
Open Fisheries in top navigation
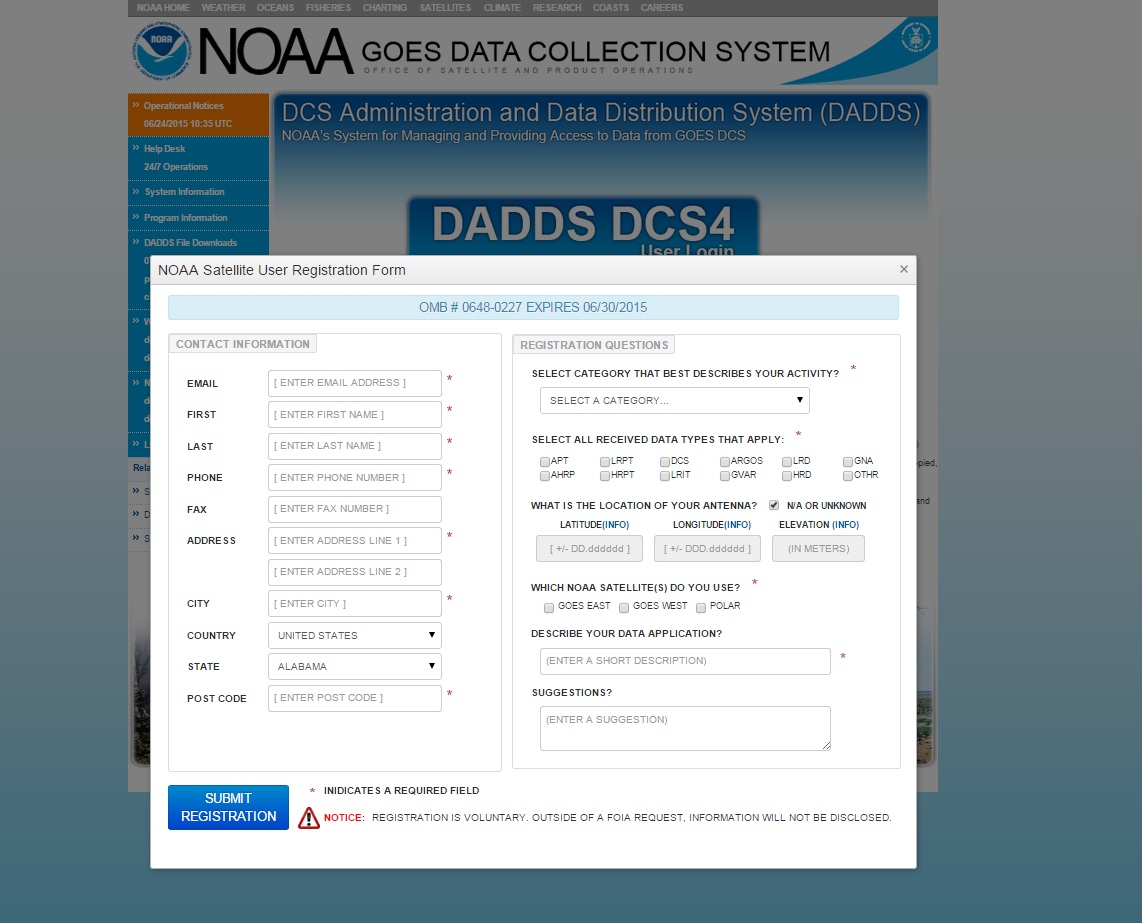point(328,7)
